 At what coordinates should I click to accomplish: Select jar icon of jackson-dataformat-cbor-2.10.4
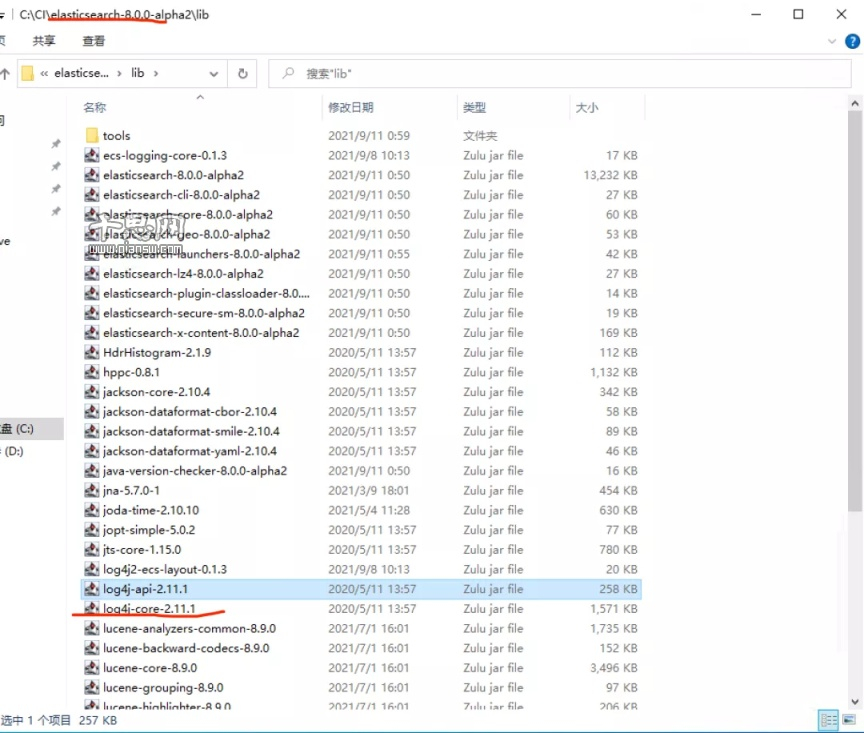pos(92,412)
